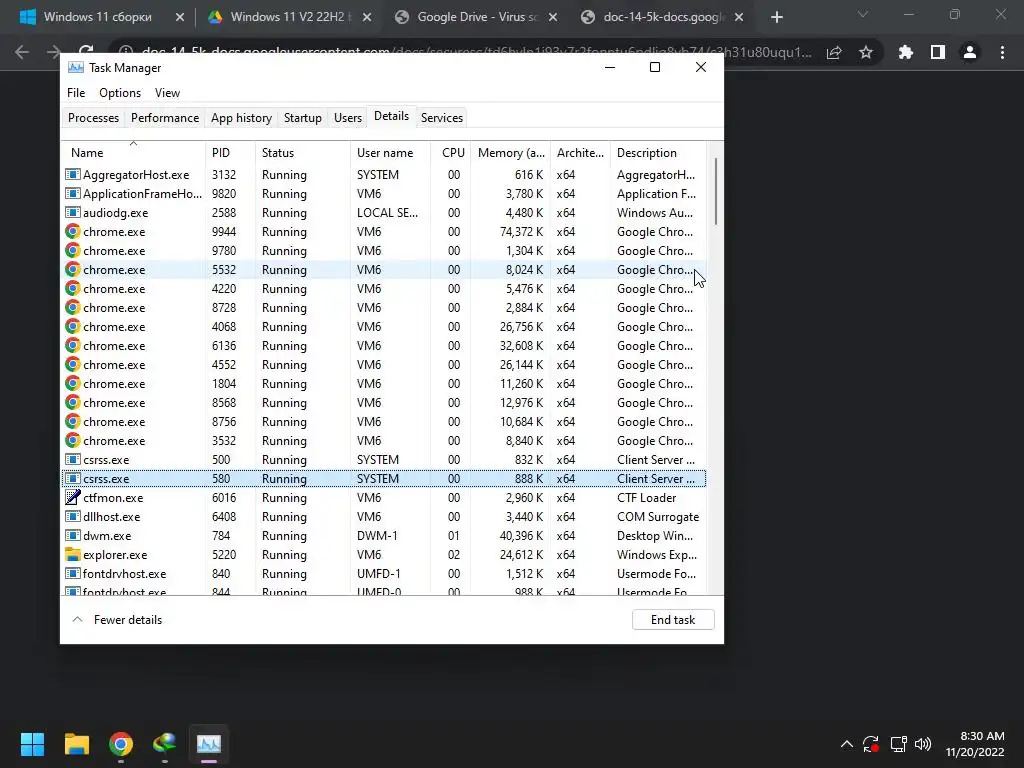Select the fontdrvhost.exe row with PID 840
1024x768 pixels.
coord(384,573)
